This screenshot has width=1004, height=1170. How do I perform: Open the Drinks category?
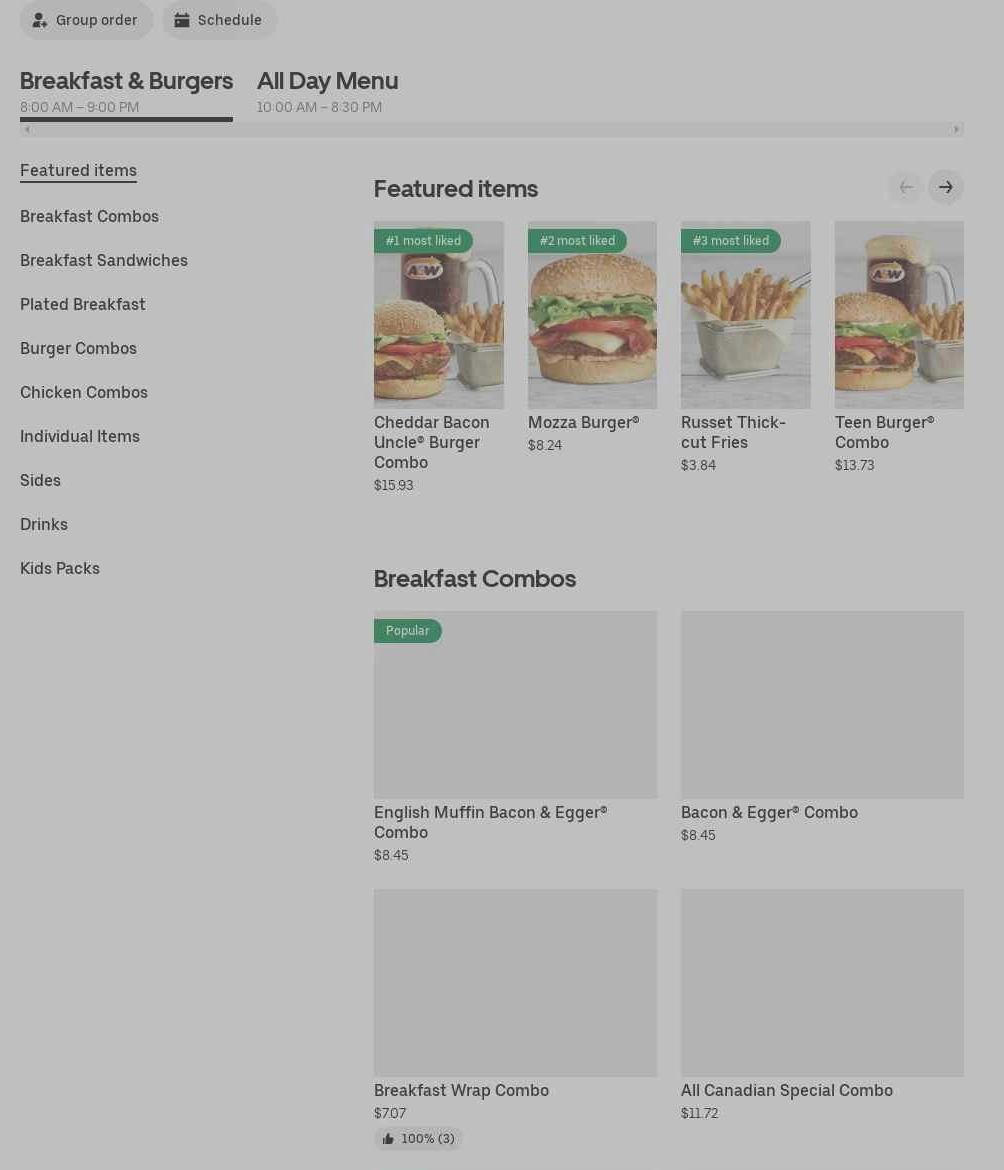point(44,524)
